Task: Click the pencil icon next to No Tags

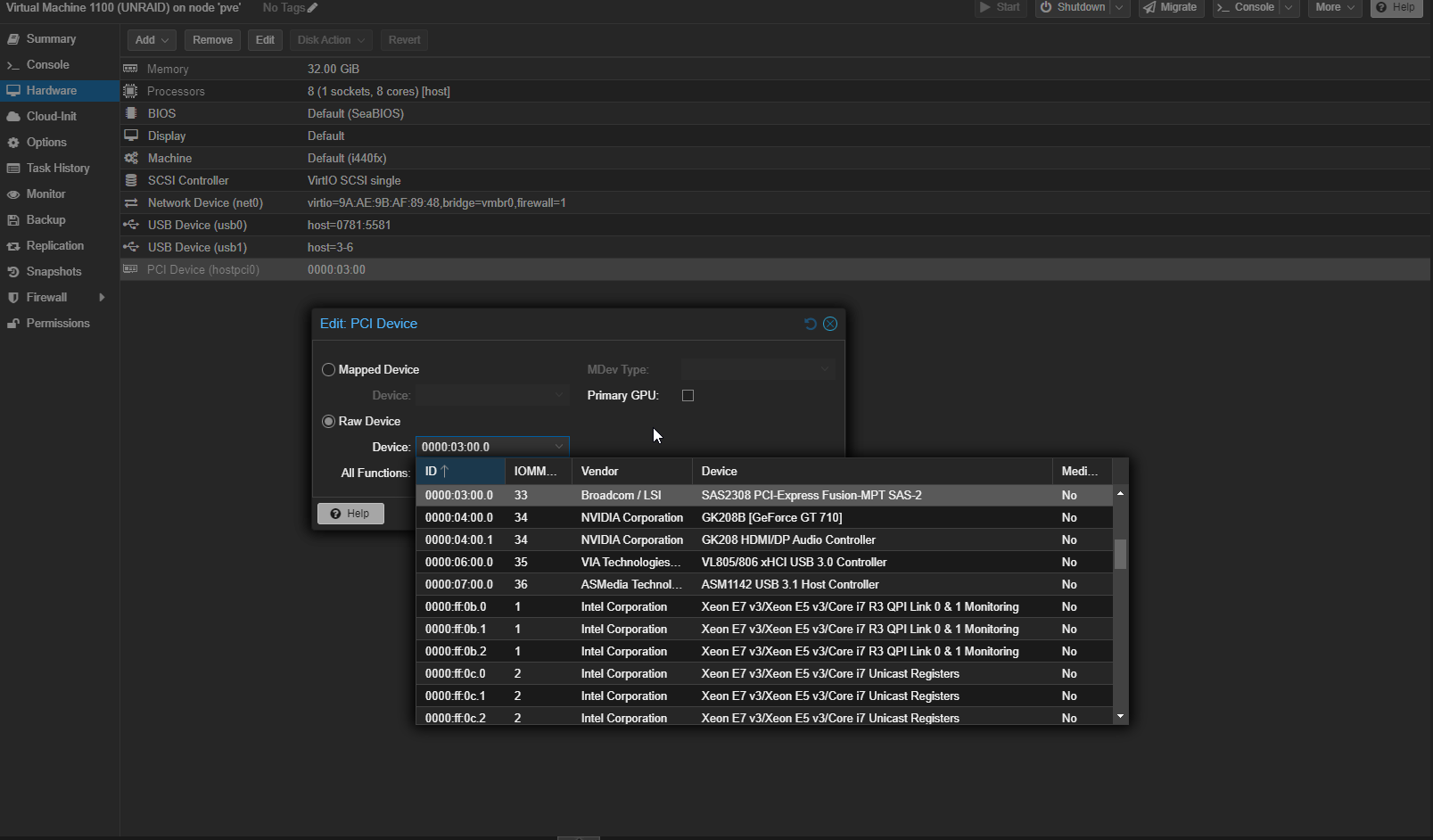Action: pos(312,7)
